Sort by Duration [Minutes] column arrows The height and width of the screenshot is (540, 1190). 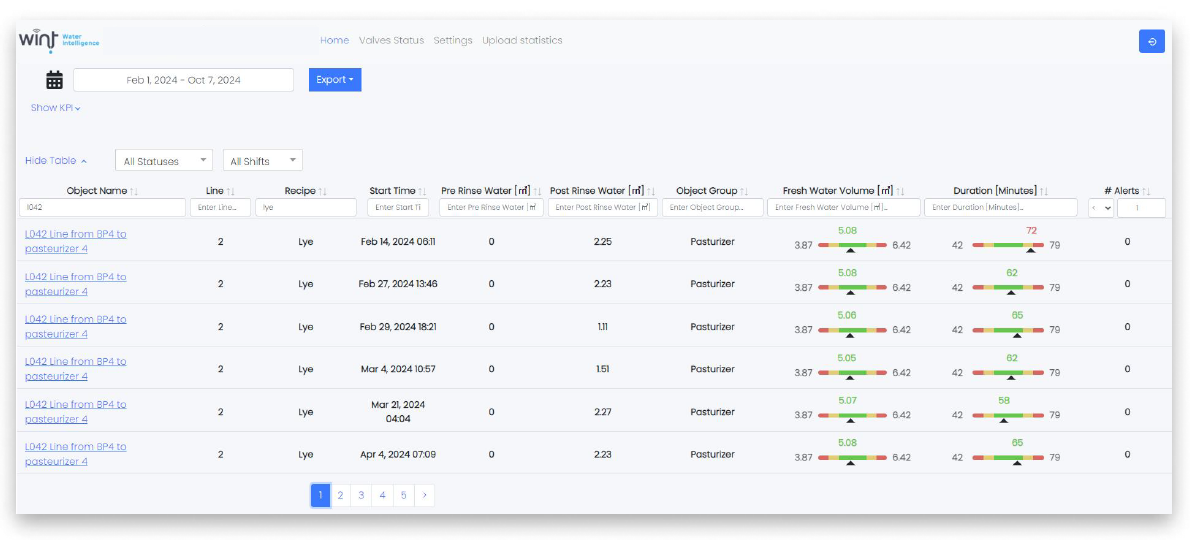[x=1043, y=191]
